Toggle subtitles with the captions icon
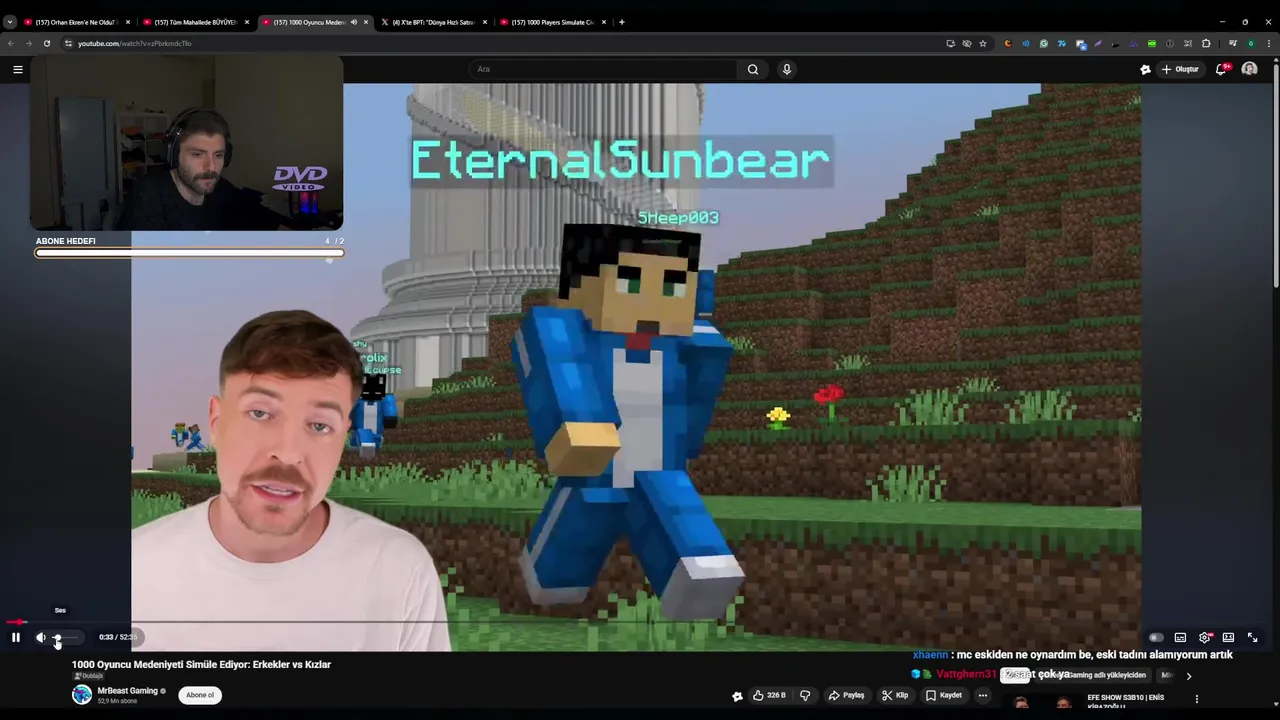The width and height of the screenshot is (1280, 720). [x=1180, y=637]
